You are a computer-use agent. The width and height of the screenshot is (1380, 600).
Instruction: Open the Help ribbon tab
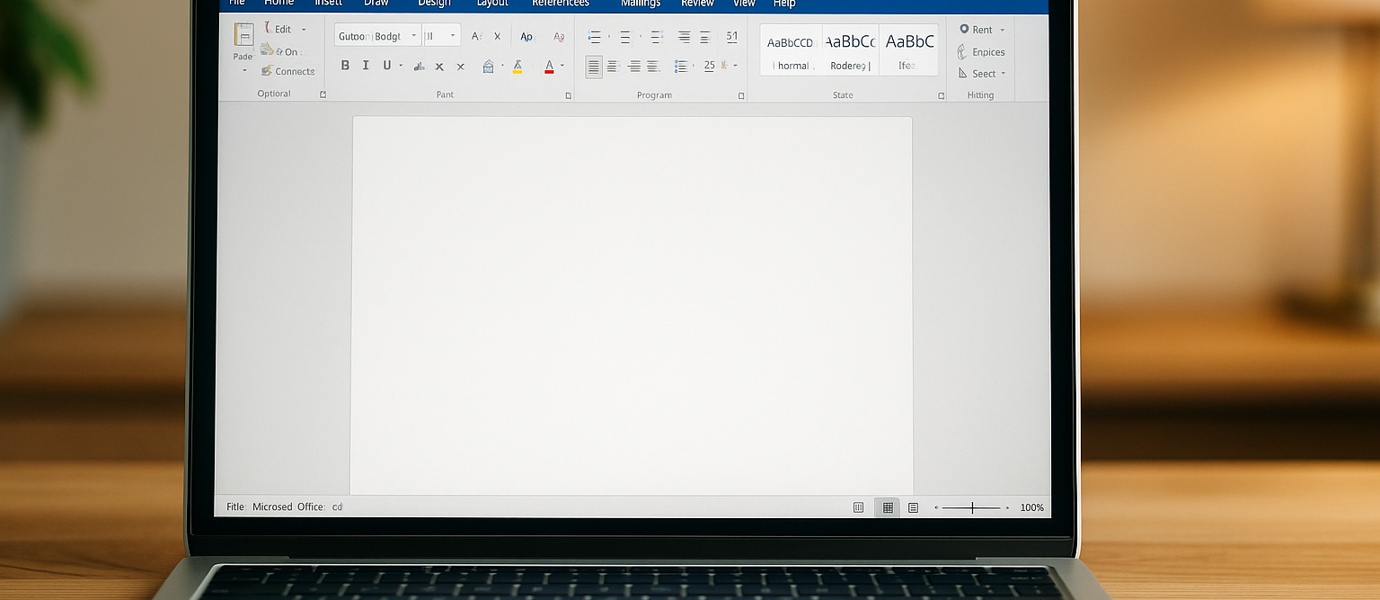pos(784,4)
